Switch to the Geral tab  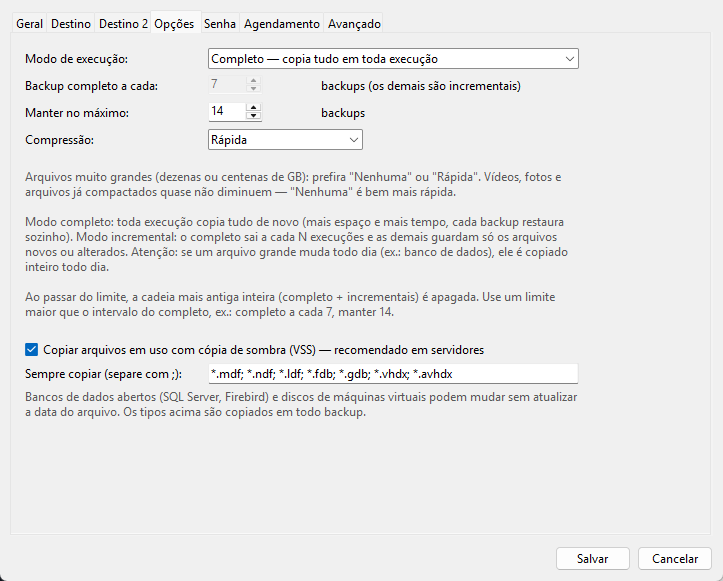click(x=30, y=24)
